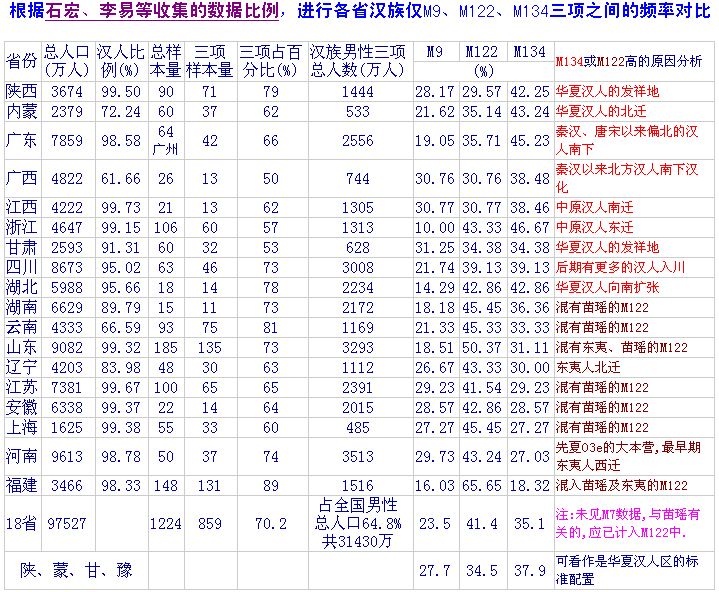Select 混有东夷、苗瑶的M122 reason text
The height and width of the screenshot is (592, 719).
point(622,348)
